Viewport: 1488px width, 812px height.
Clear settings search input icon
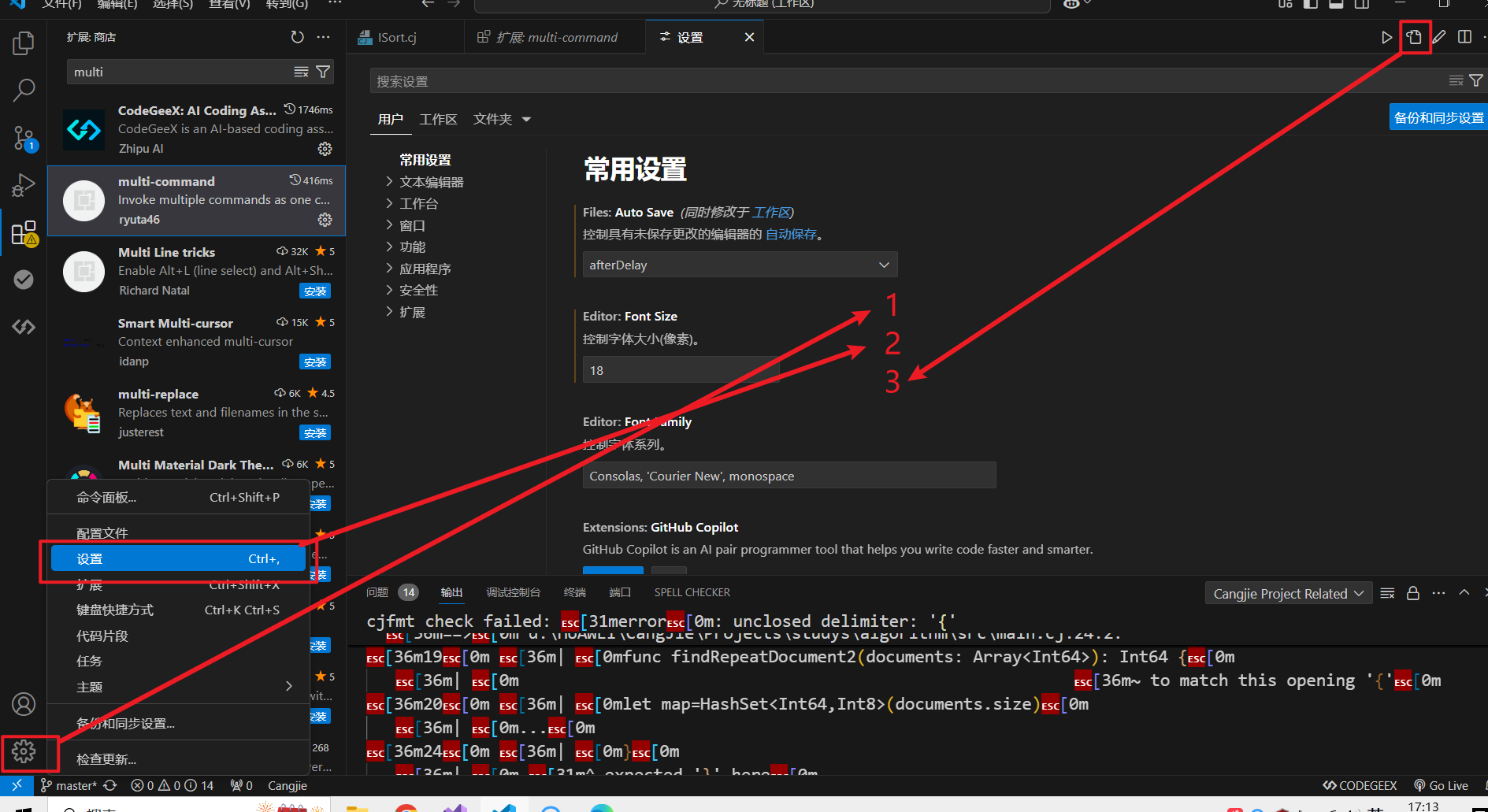click(x=1456, y=81)
